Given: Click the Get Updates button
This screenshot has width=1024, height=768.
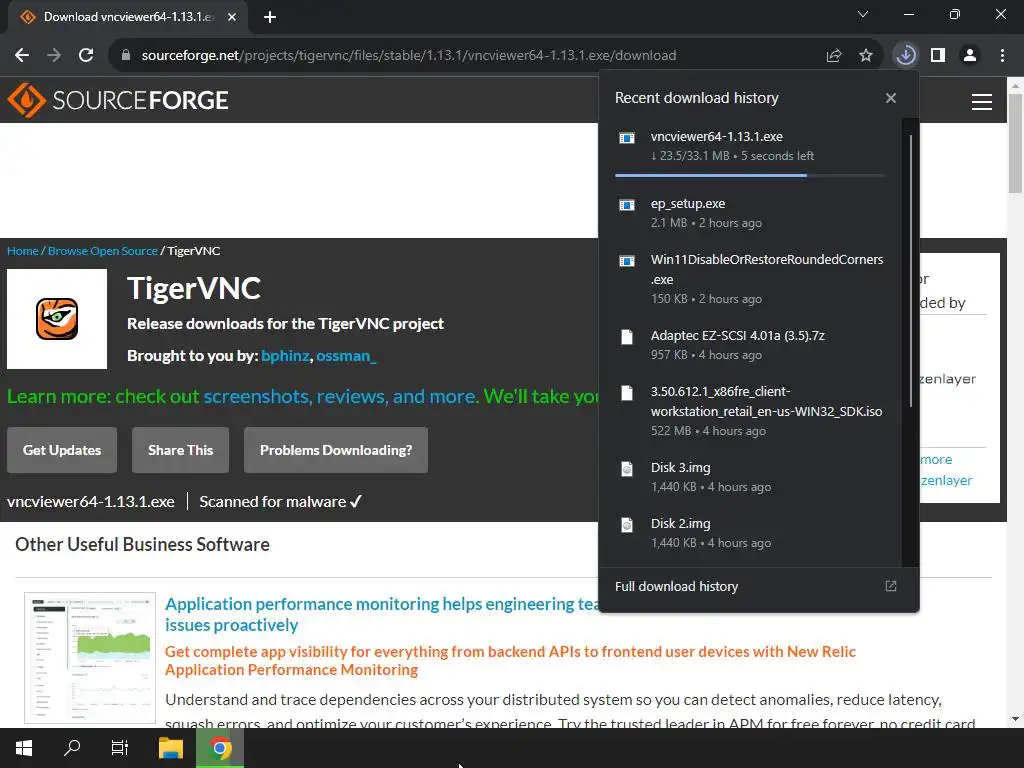Looking at the screenshot, I should click(62, 450).
